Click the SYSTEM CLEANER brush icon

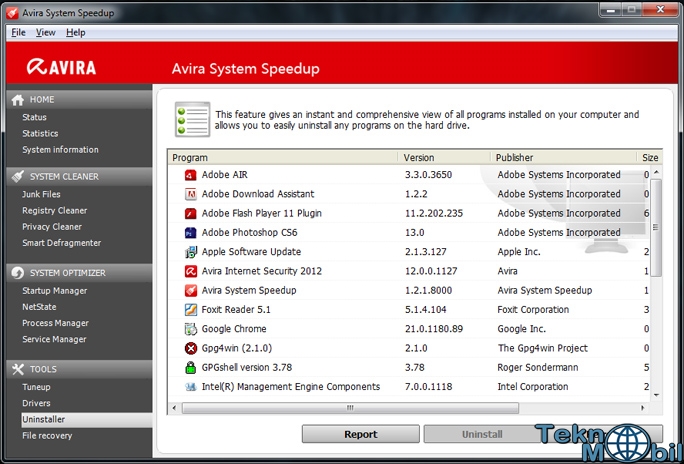(18, 177)
